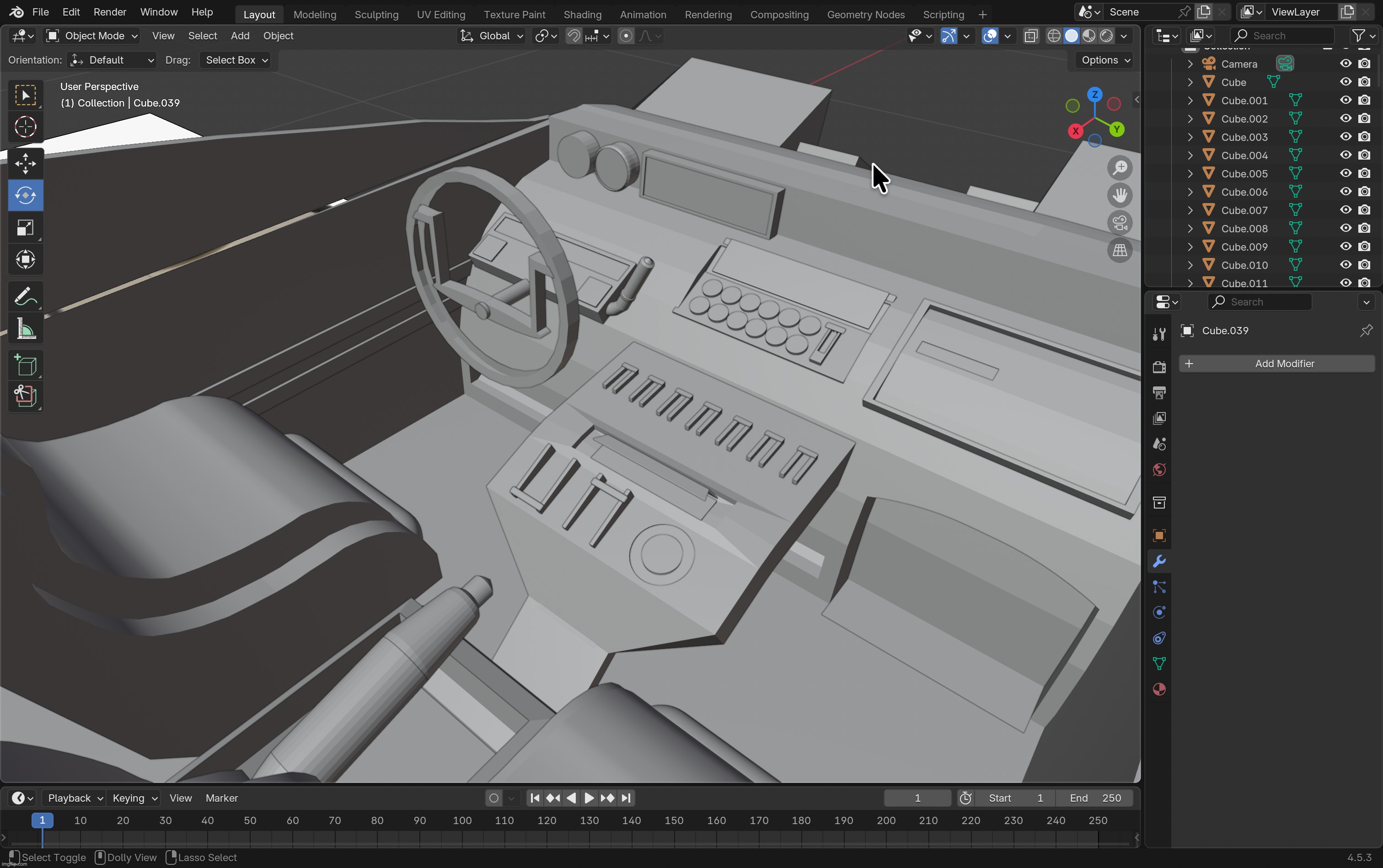Image resolution: width=1383 pixels, height=868 pixels.
Task: Open the Measure tool
Action: coord(25,328)
